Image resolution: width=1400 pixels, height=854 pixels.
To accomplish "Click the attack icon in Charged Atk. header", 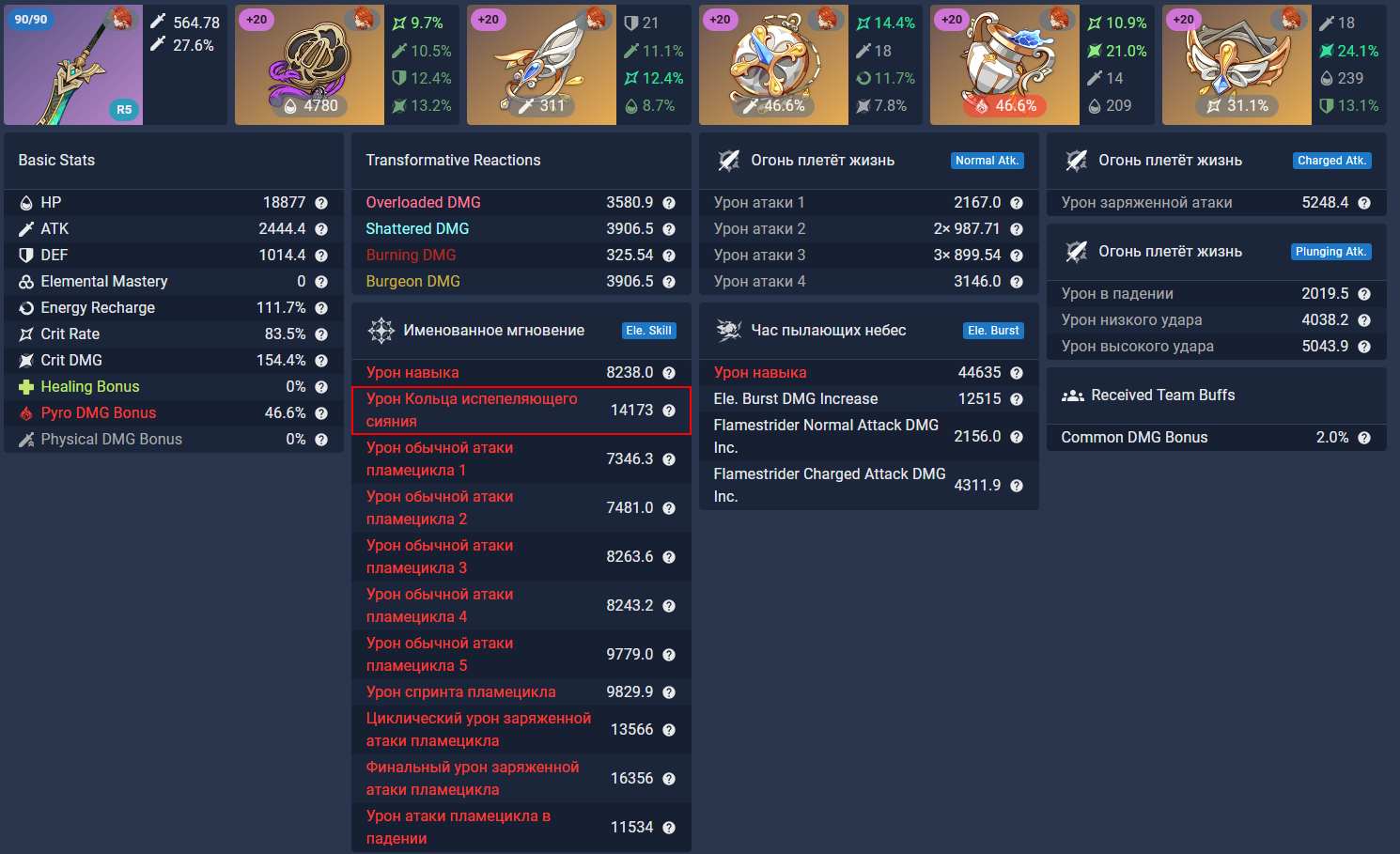I will click(x=1077, y=161).
